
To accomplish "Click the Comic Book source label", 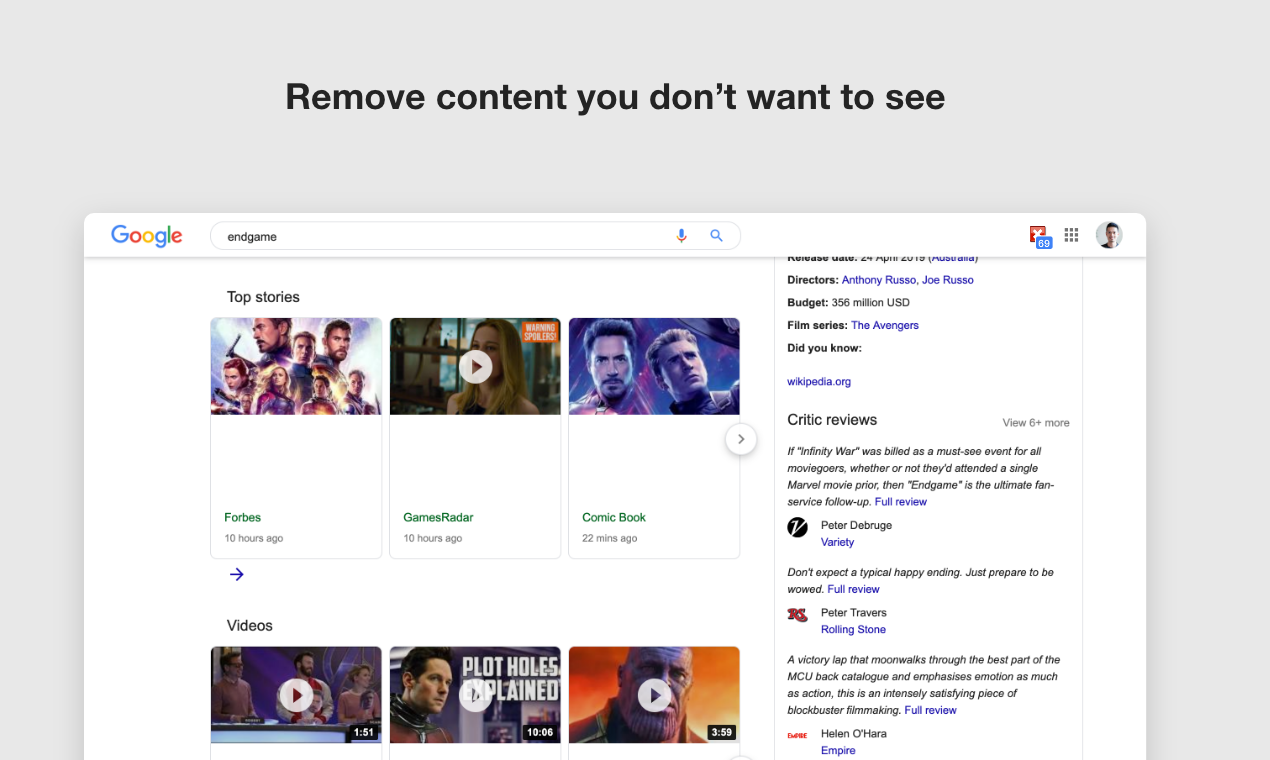I will [x=614, y=517].
